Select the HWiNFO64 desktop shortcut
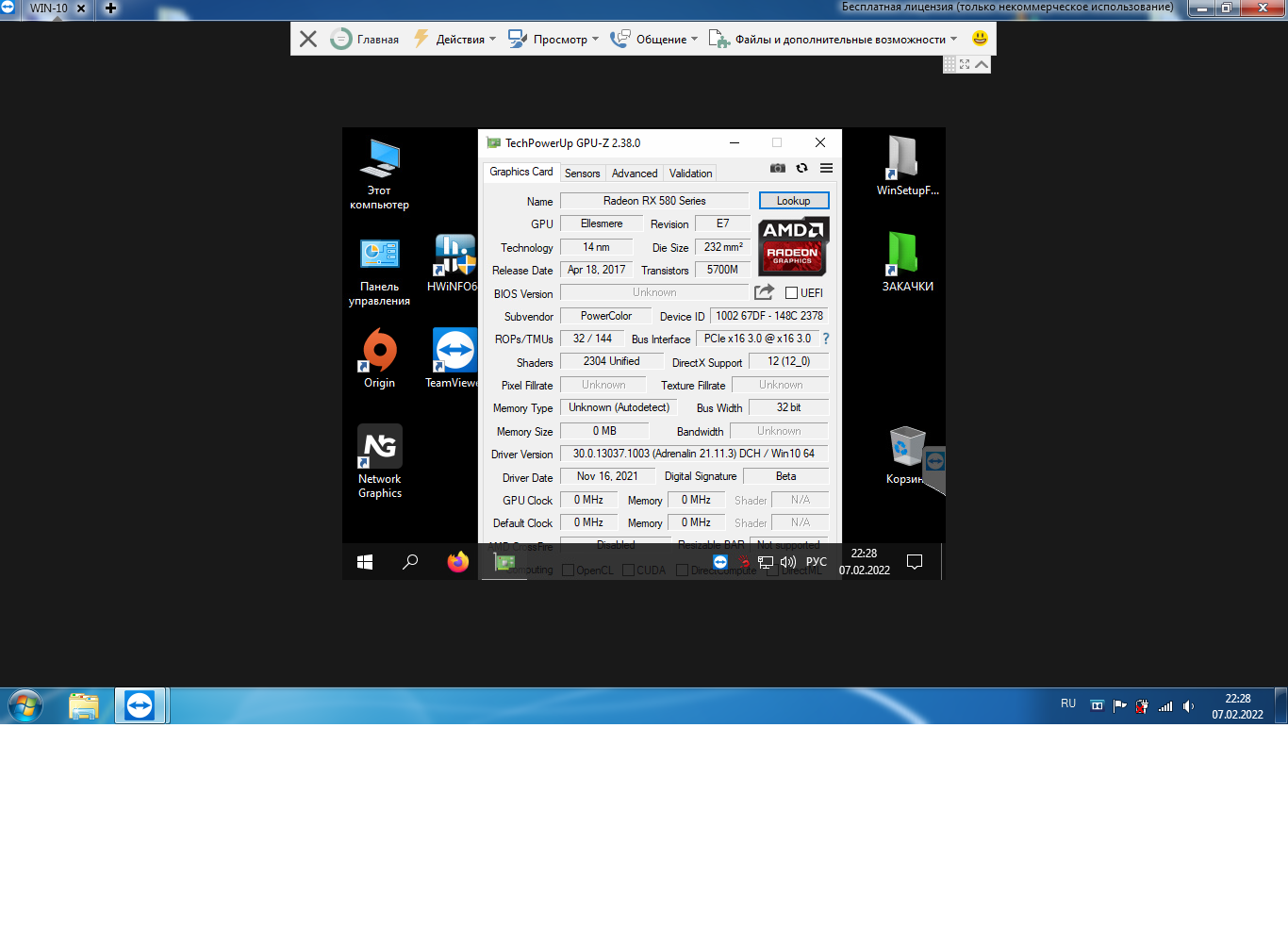Screen dimensions: 1288x943 coord(453,263)
